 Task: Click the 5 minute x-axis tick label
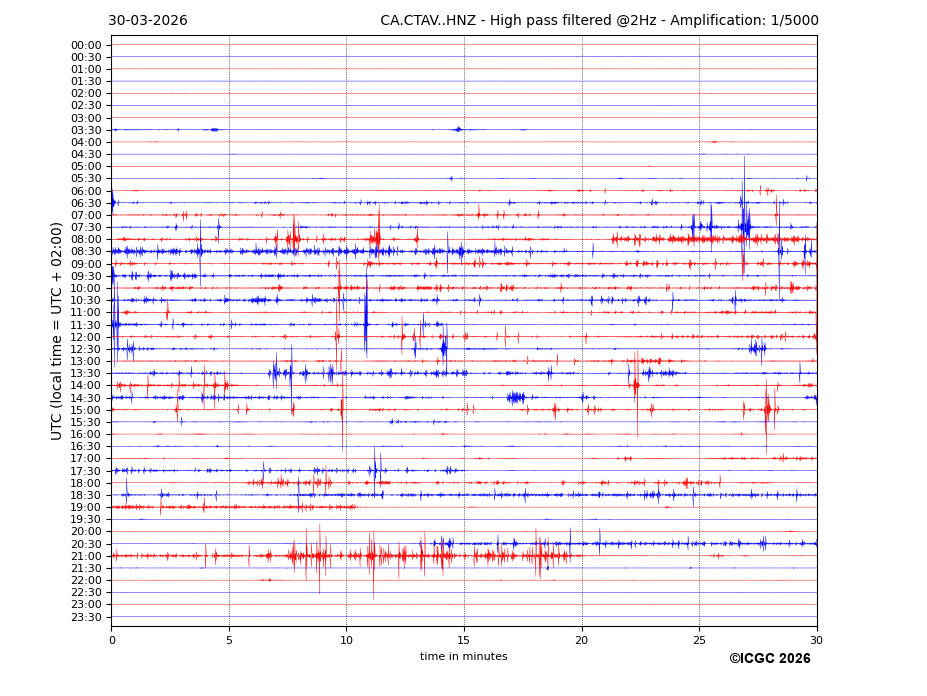(229, 641)
